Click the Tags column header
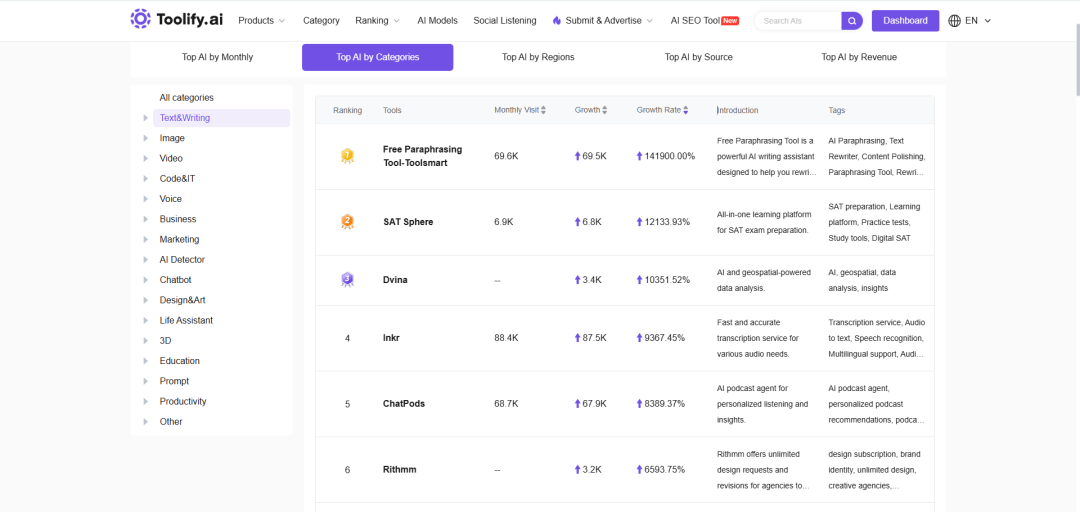This screenshot has height=512, width=1080. [837, 110]
